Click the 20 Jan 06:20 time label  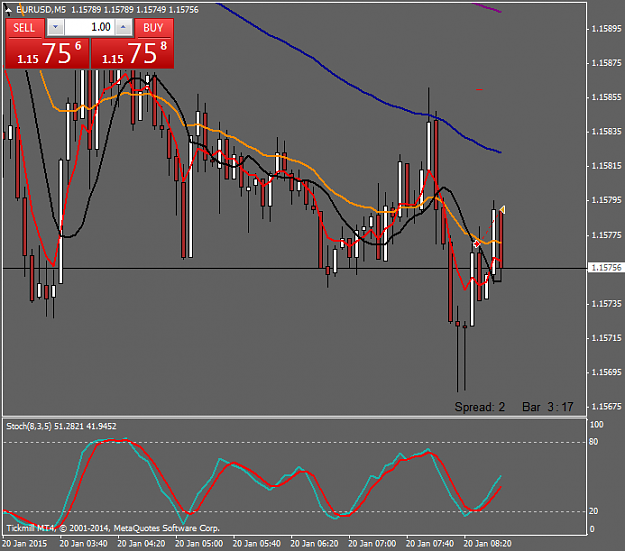coord(314,543)
